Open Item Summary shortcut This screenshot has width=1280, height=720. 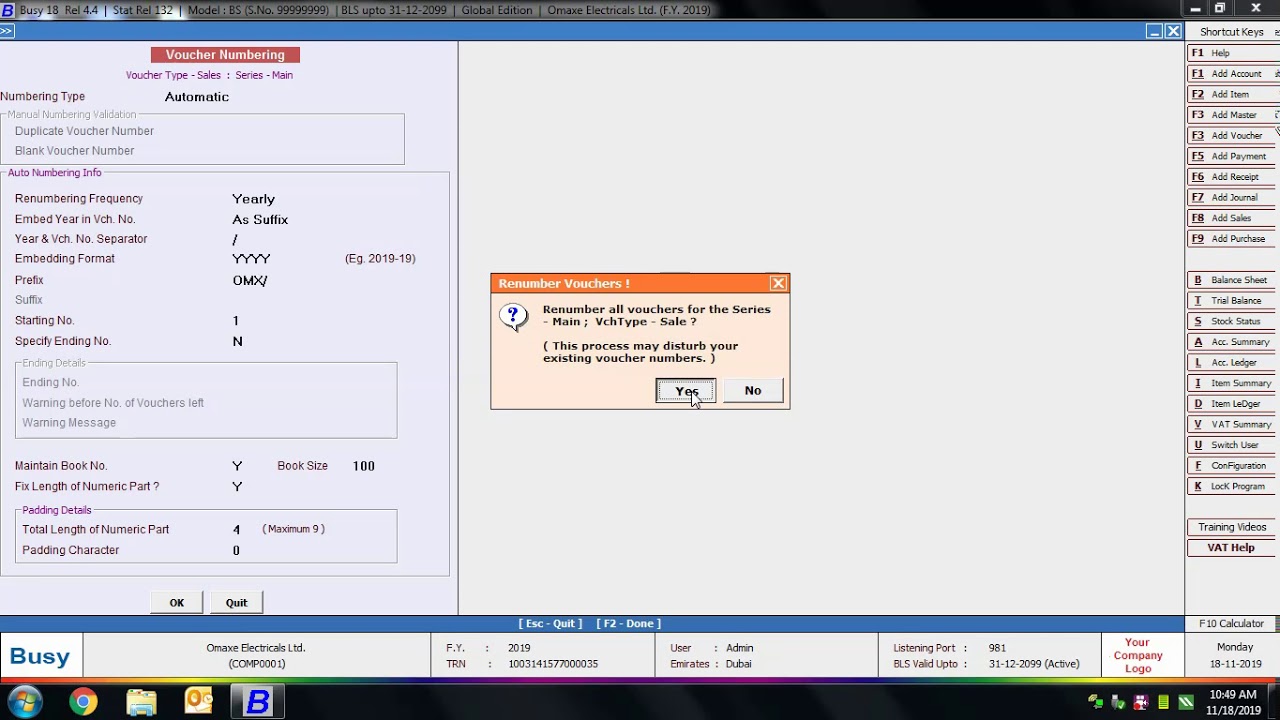pyautogui.click(x=1232, y=383)
